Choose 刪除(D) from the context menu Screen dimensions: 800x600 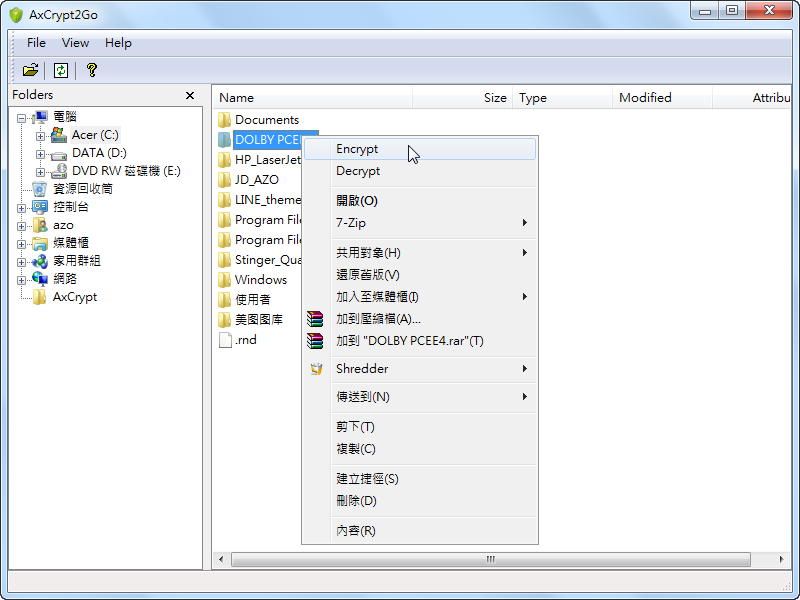(419, 501)
